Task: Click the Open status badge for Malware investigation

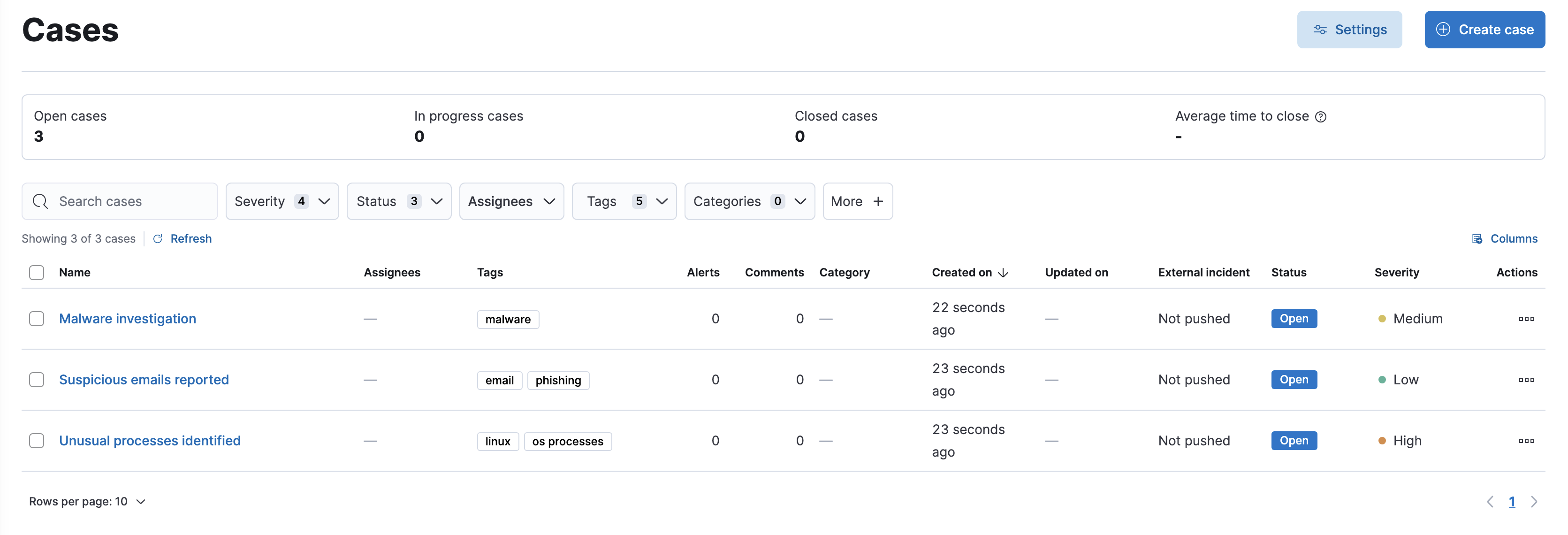Action: [1294, 319]
